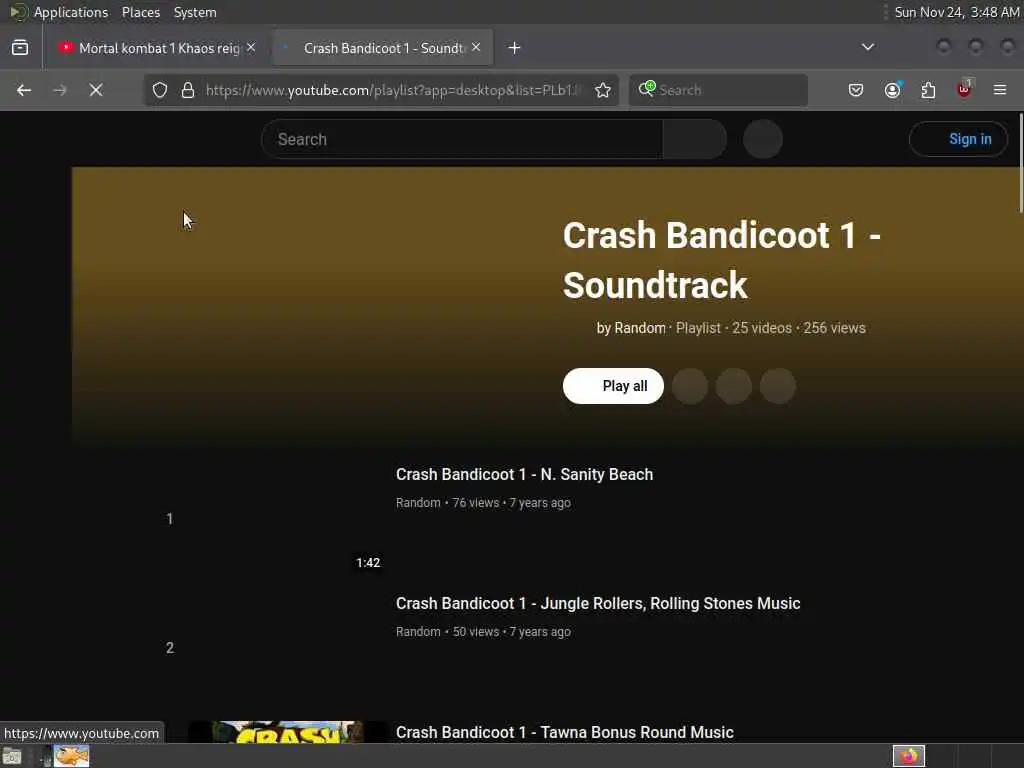Open the uBlock Origin extension icon
Viewport: 1024px width, 768px height.
pos(965,89)
